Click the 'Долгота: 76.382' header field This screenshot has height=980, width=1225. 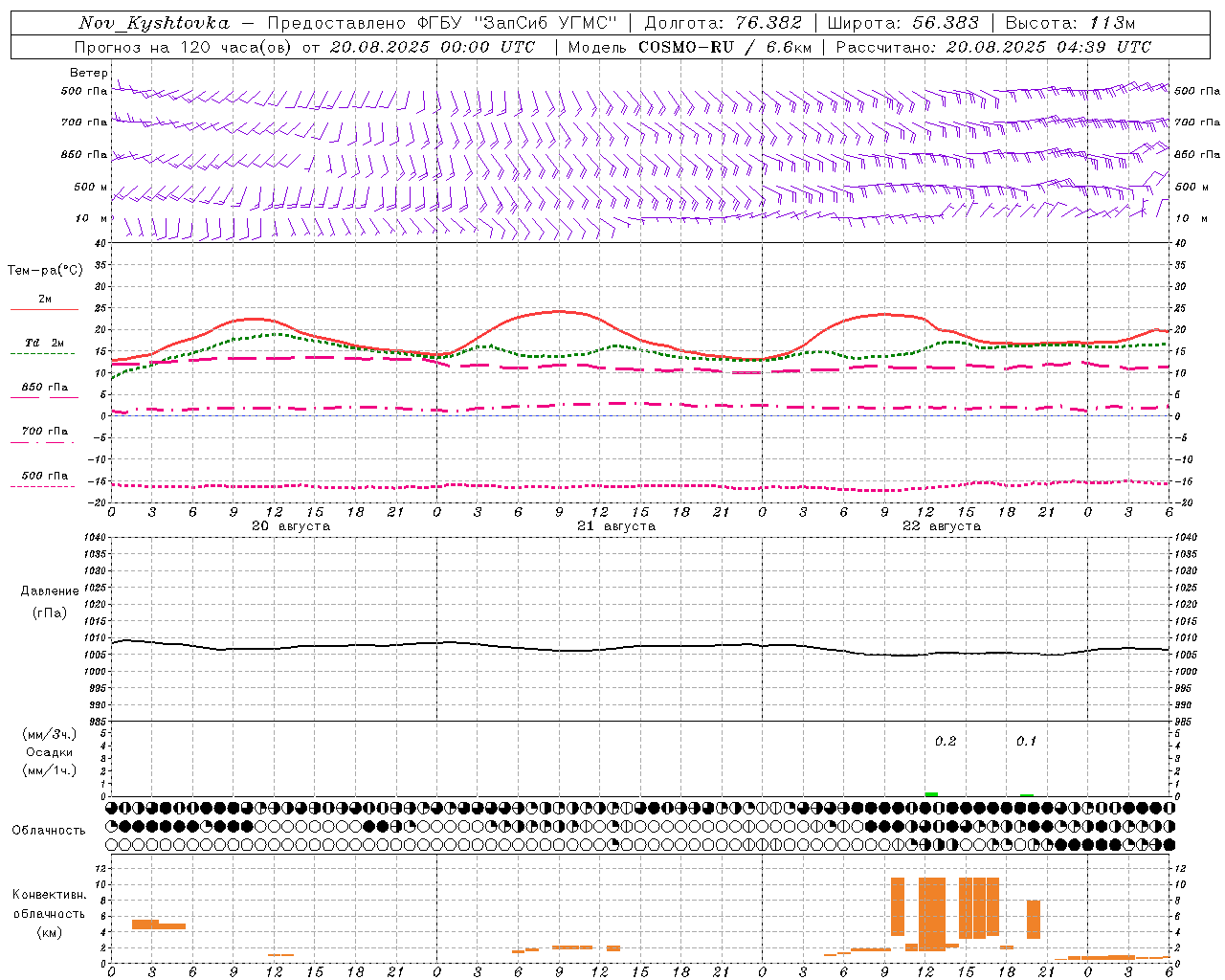pos(723,23)
